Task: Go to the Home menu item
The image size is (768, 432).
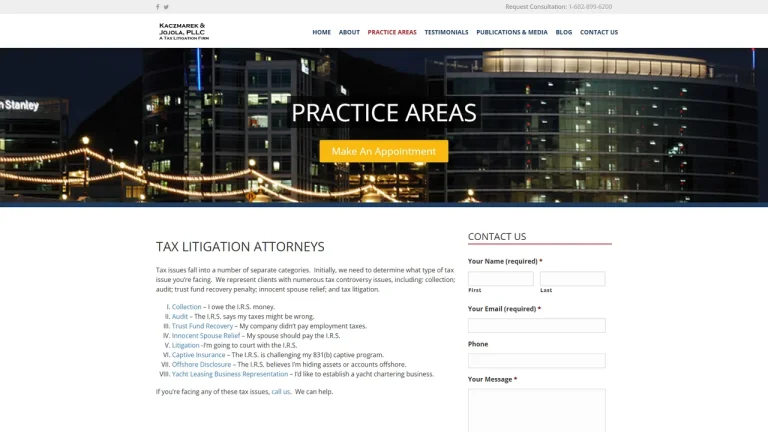Action: point(321,32)
